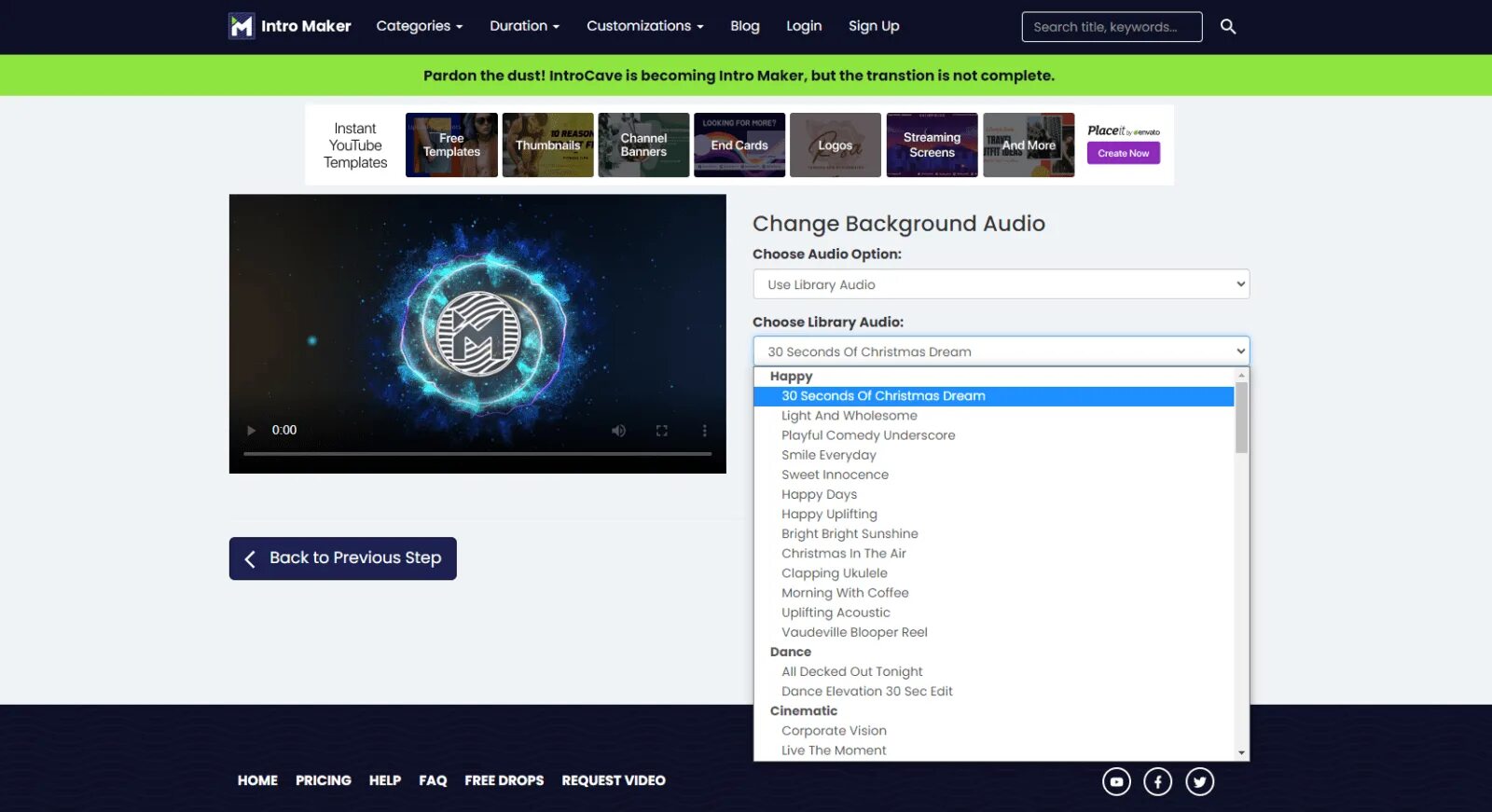Open the And More thumbnail
Screen dimensions: 1492x812
1029,145
